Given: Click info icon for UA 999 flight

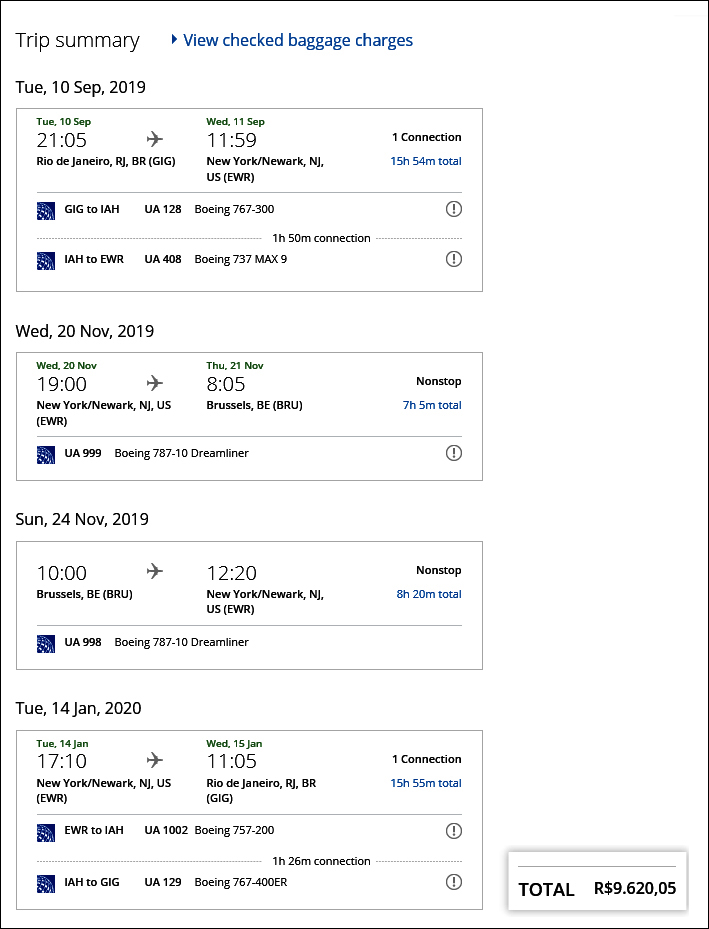Looking at the screenshot, I should point(453,453).
